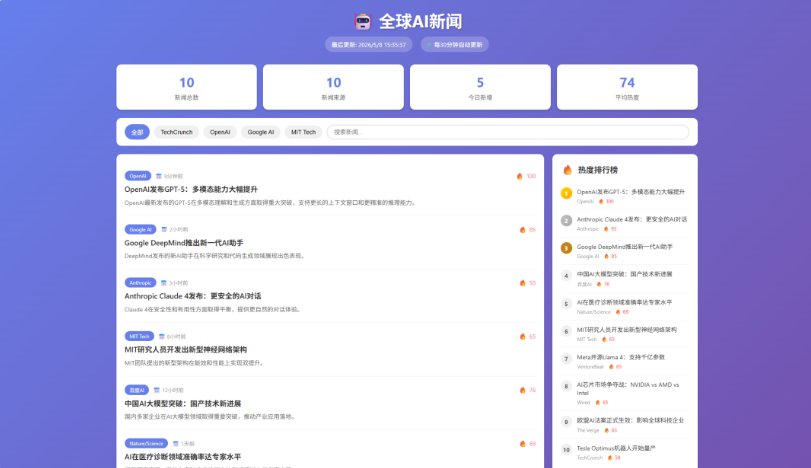This screenshot has width=811, height=468.
Task: Open headline 中国AI大模型突破：国产技术新进展
Action: pos(183,403)
